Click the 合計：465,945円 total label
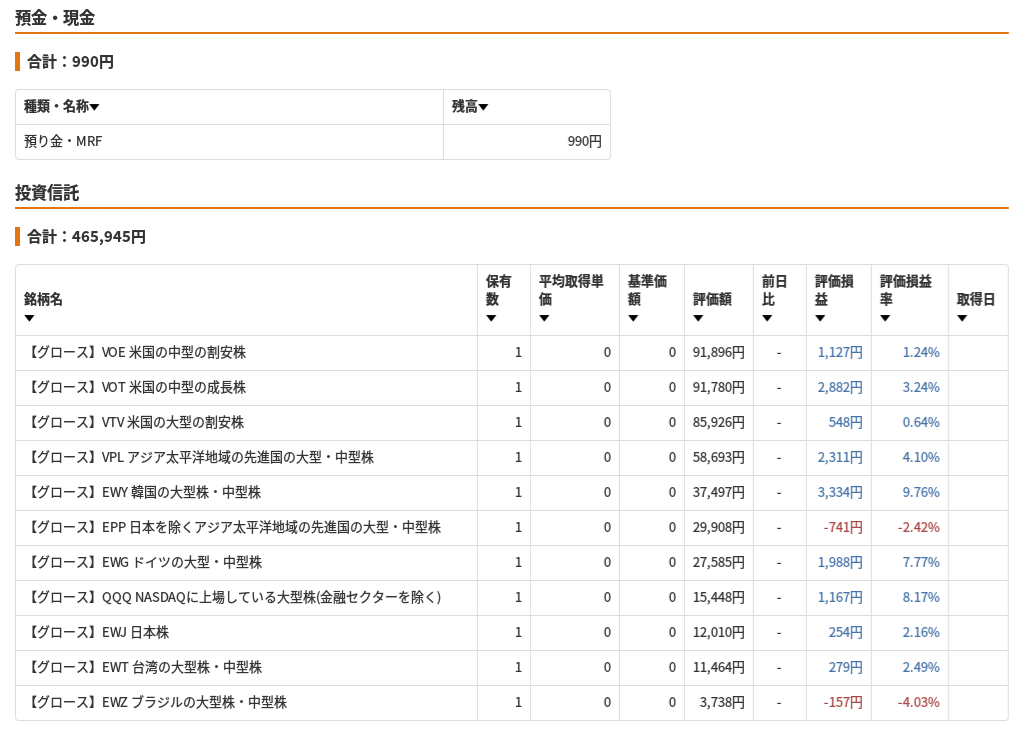The width and height of the screenshot is (1025, 737). pos(85,237)
